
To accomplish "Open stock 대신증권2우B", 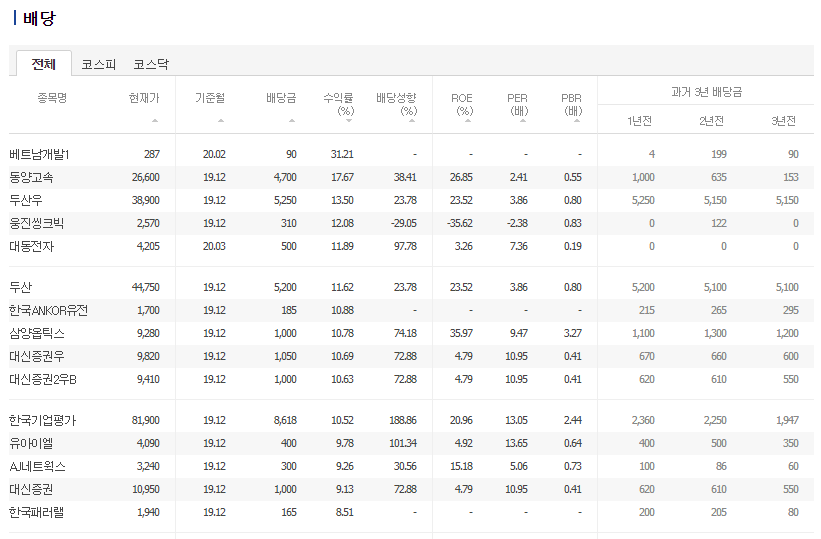I will (43, 380).
